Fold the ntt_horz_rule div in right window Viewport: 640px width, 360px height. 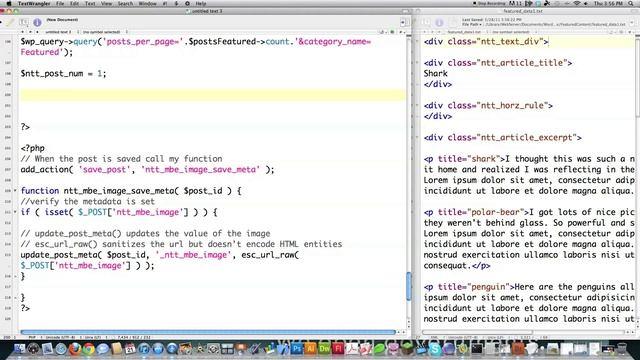(417, 105)
